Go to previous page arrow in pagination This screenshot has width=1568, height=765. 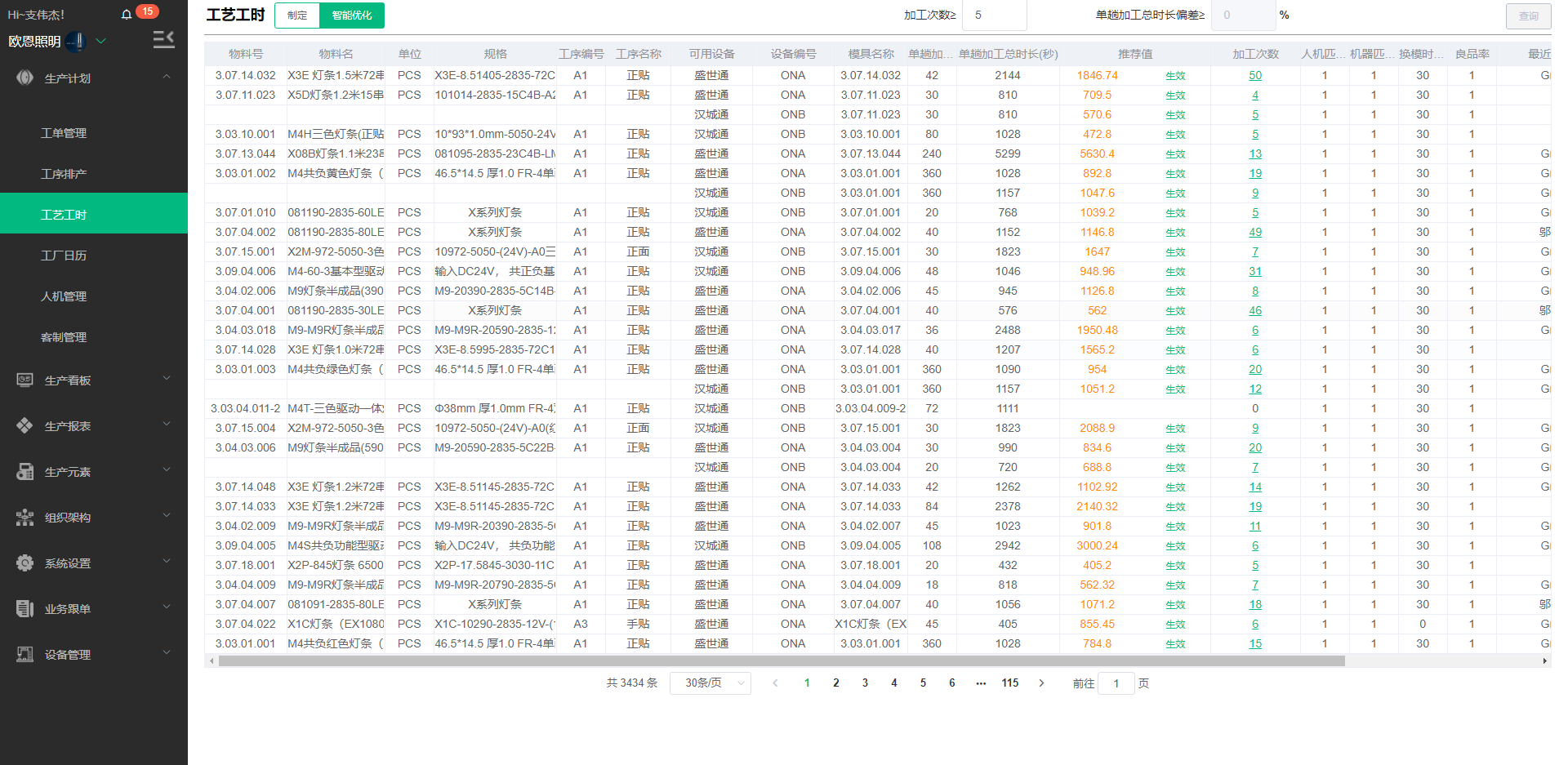pos(775,683)
